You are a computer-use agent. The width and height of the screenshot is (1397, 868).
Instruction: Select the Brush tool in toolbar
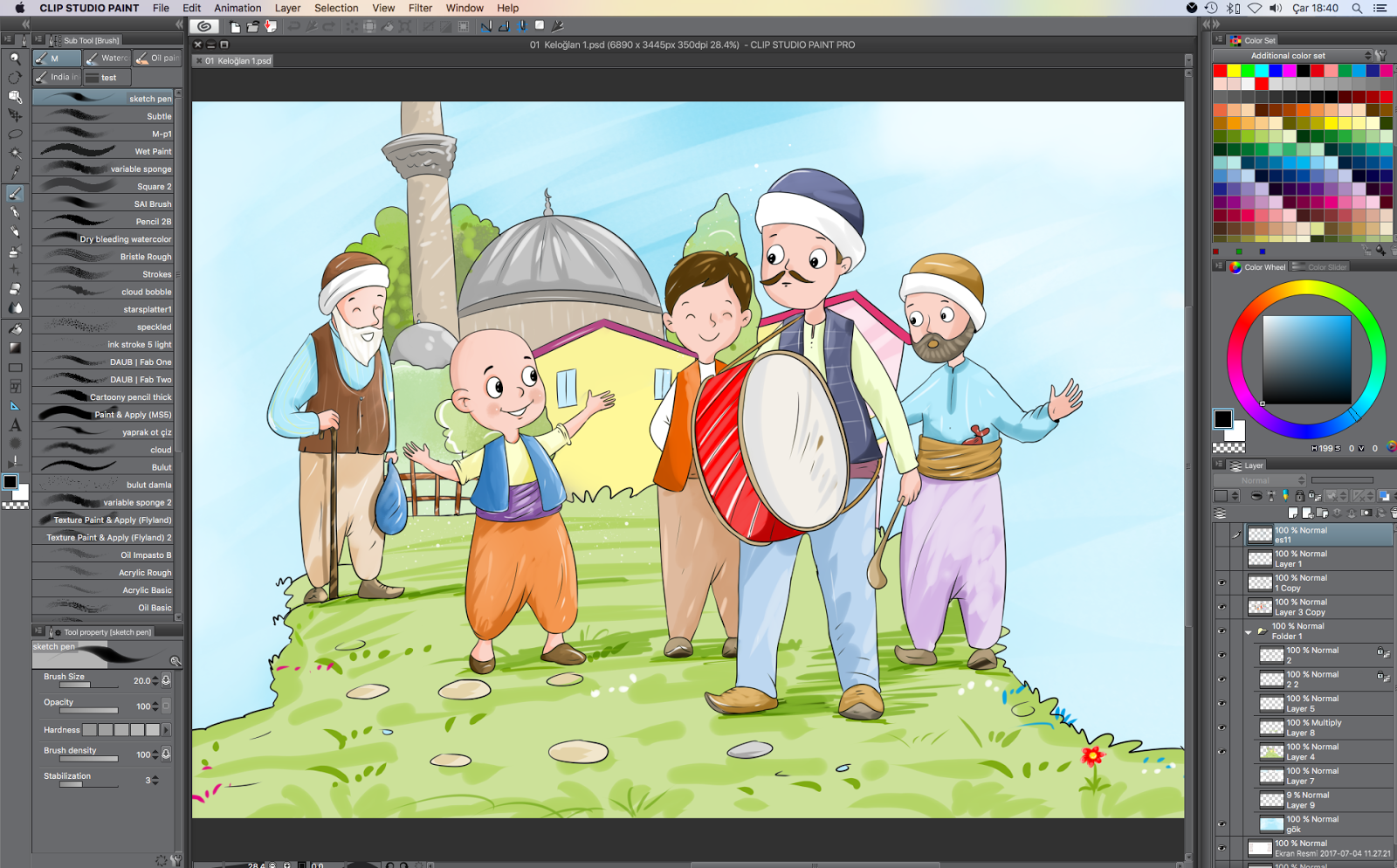(x=15, y=194)
